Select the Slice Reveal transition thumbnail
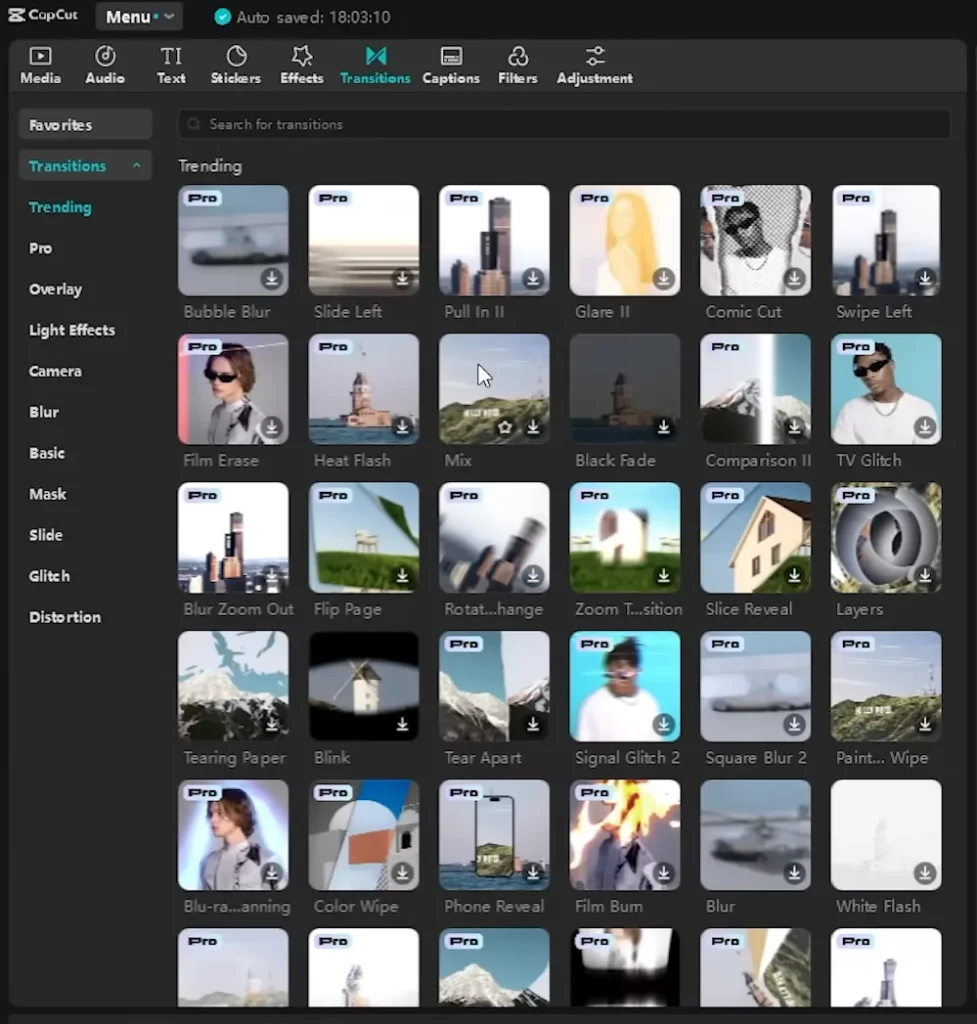This screenshot has width=977, height=1024. (755, 537)
